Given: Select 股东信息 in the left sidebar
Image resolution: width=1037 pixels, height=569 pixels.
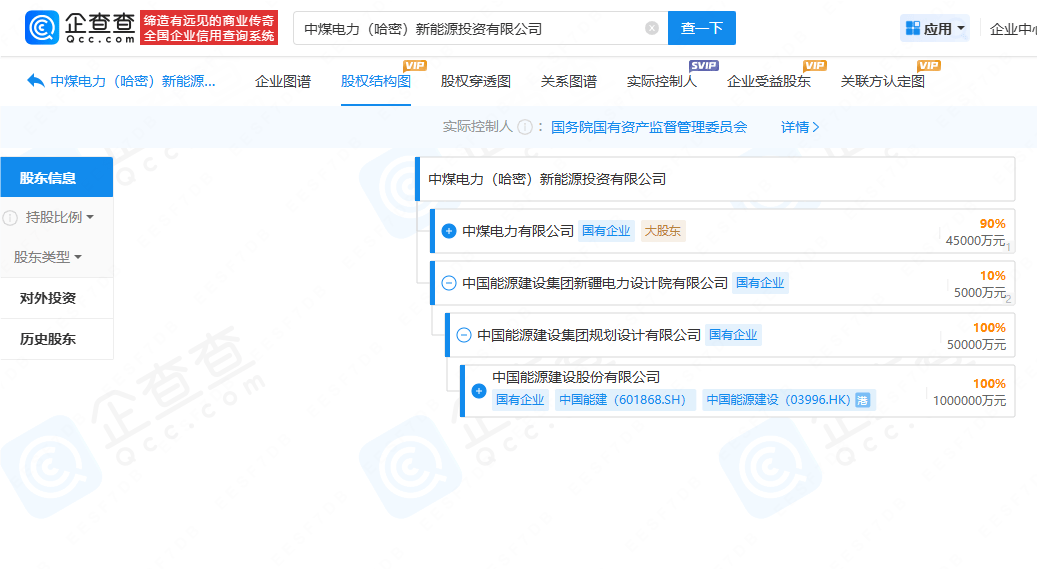Looking at the screenshot, I should (x=56, y=177).
